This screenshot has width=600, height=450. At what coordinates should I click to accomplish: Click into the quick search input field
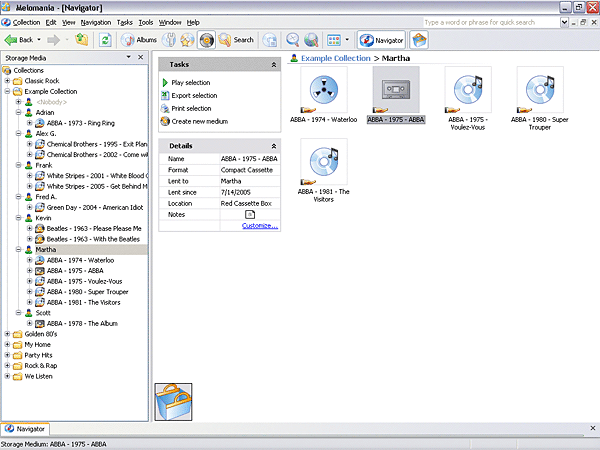[491, 23]
